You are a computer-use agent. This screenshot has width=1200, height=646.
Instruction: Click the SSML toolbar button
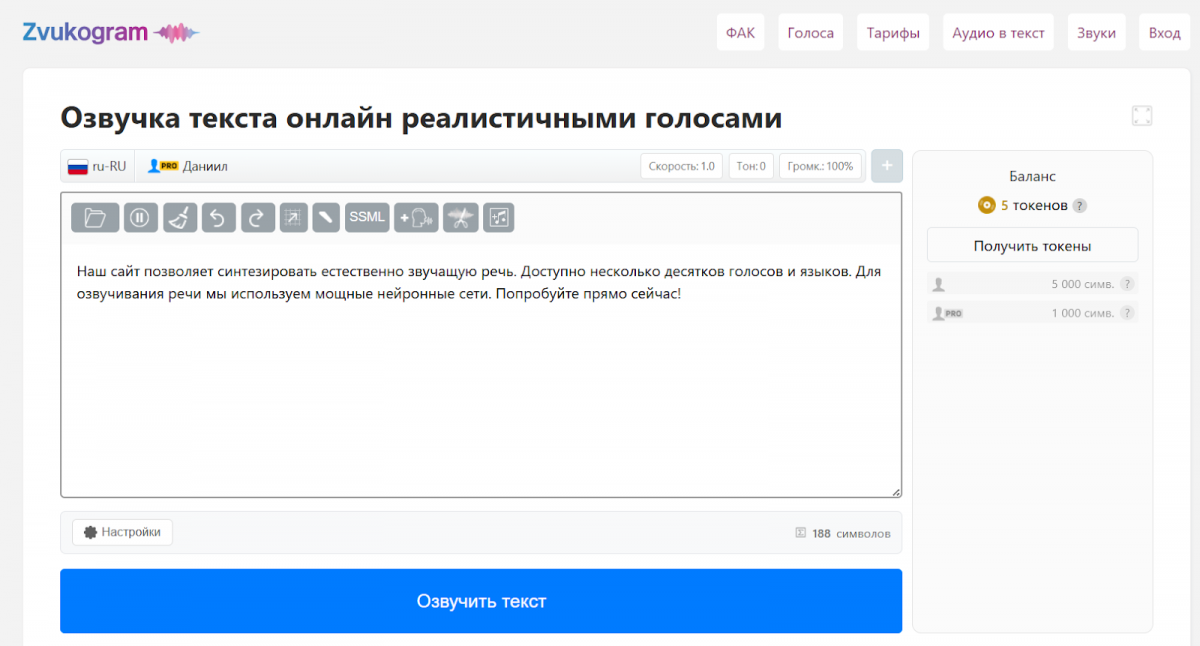367,217
